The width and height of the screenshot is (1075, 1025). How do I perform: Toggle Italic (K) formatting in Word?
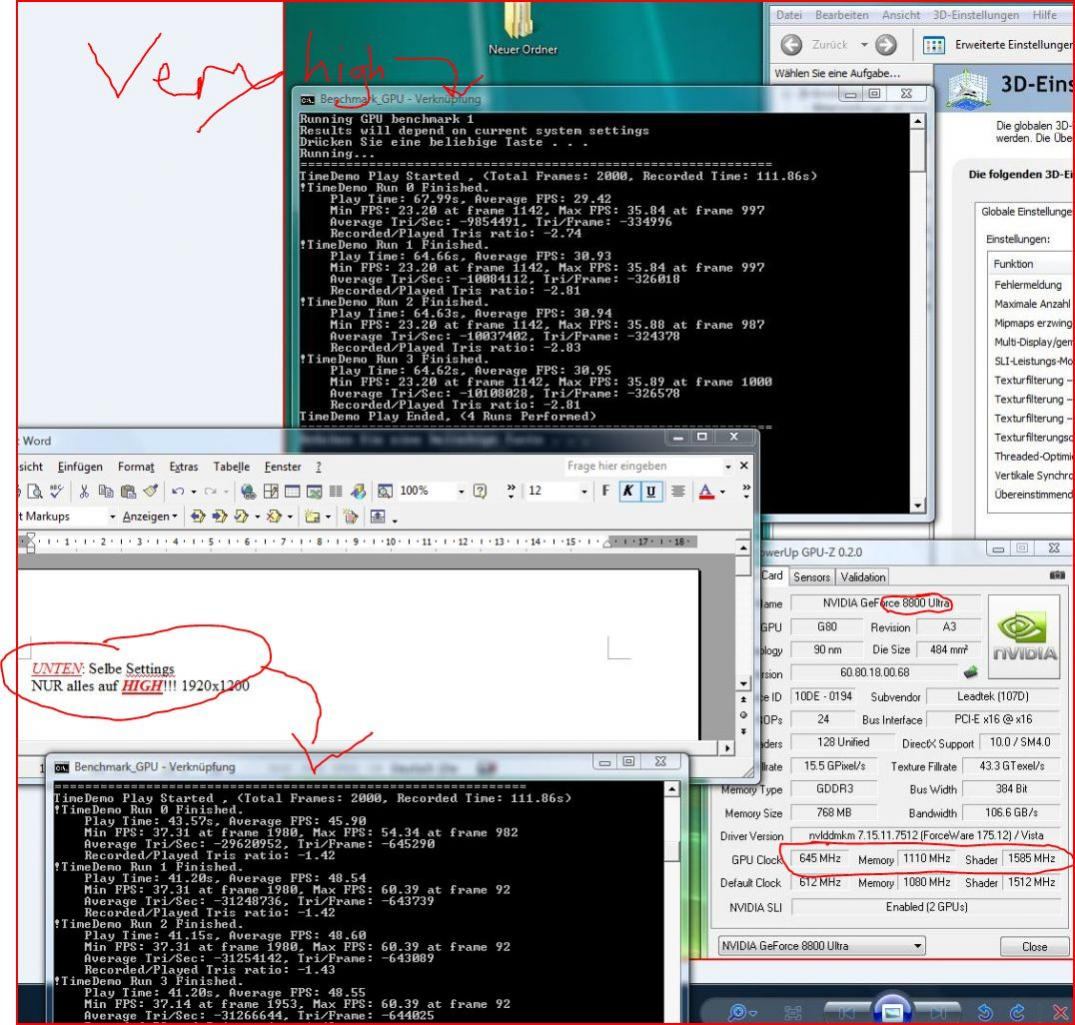[628, 491]
